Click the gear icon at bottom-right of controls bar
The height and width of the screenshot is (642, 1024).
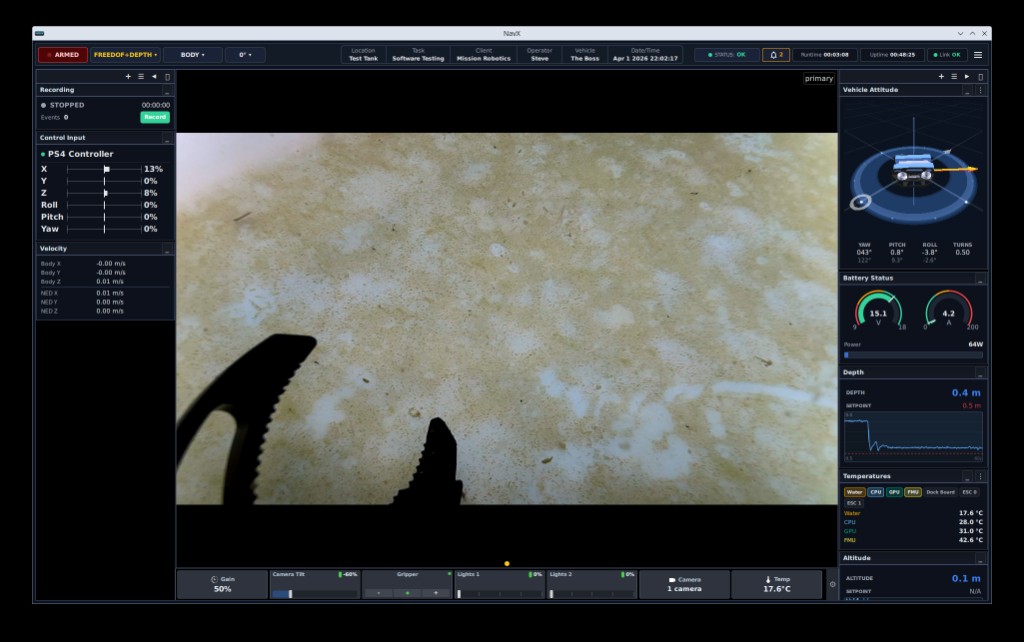pos(833,584)
